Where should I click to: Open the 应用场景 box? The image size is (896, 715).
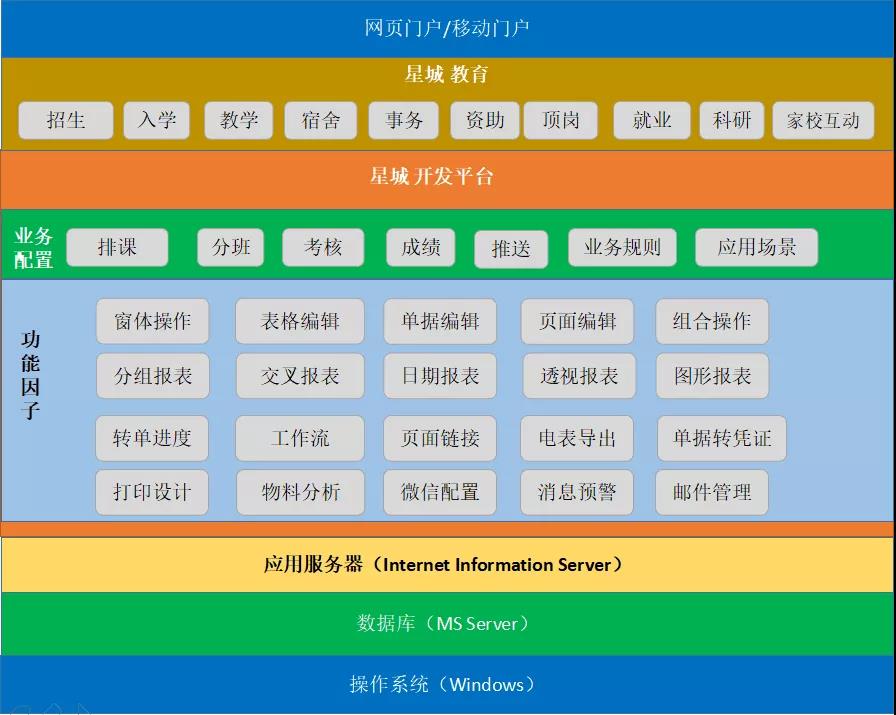point(757,247)
